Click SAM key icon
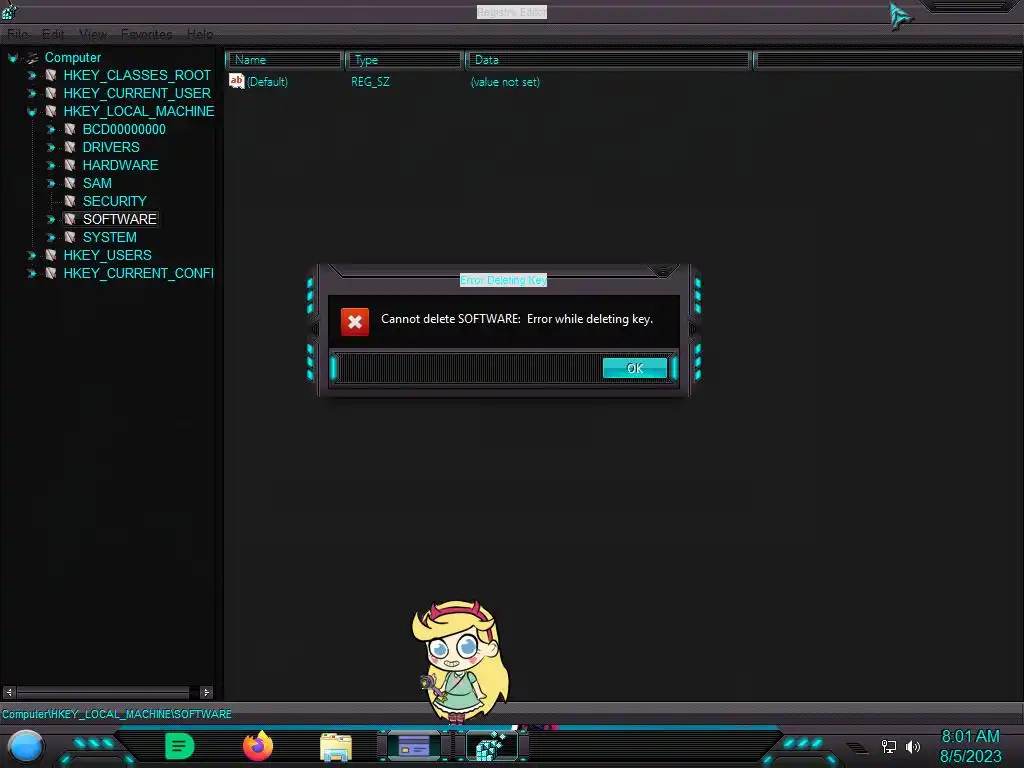The image size is (1024, 768). click(x=70, y=184)
